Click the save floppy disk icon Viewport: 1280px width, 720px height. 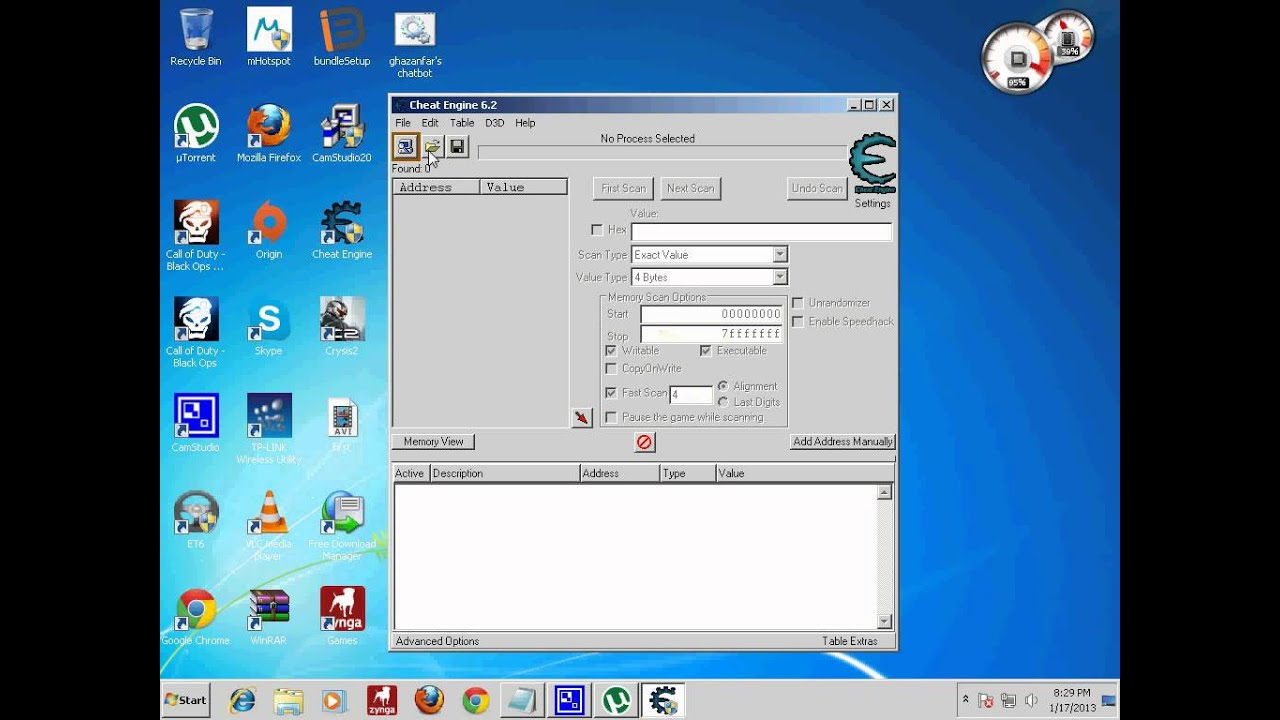tap(457, 147)
